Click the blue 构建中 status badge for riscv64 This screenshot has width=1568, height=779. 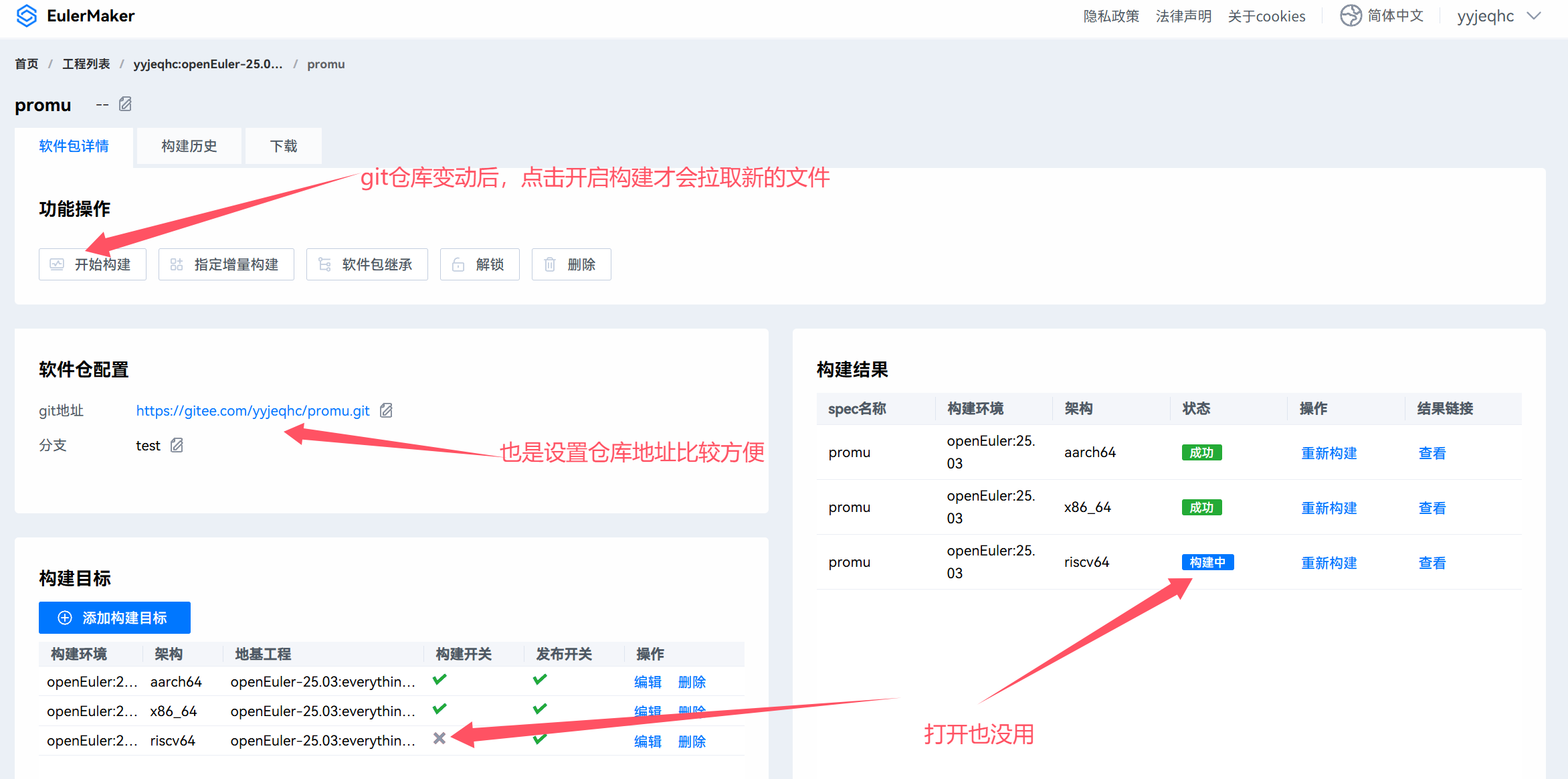[x=1207, y=562]
